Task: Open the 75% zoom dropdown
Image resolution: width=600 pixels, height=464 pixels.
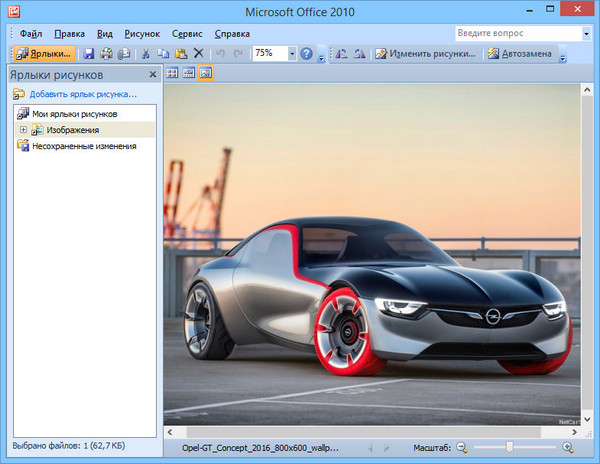Action: (x=290, y=53)
